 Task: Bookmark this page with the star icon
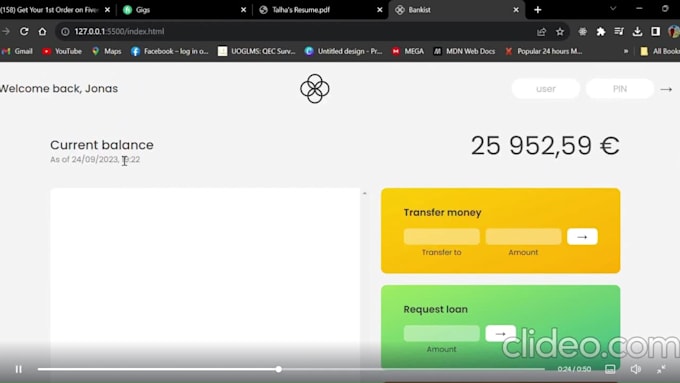(560, 31)
